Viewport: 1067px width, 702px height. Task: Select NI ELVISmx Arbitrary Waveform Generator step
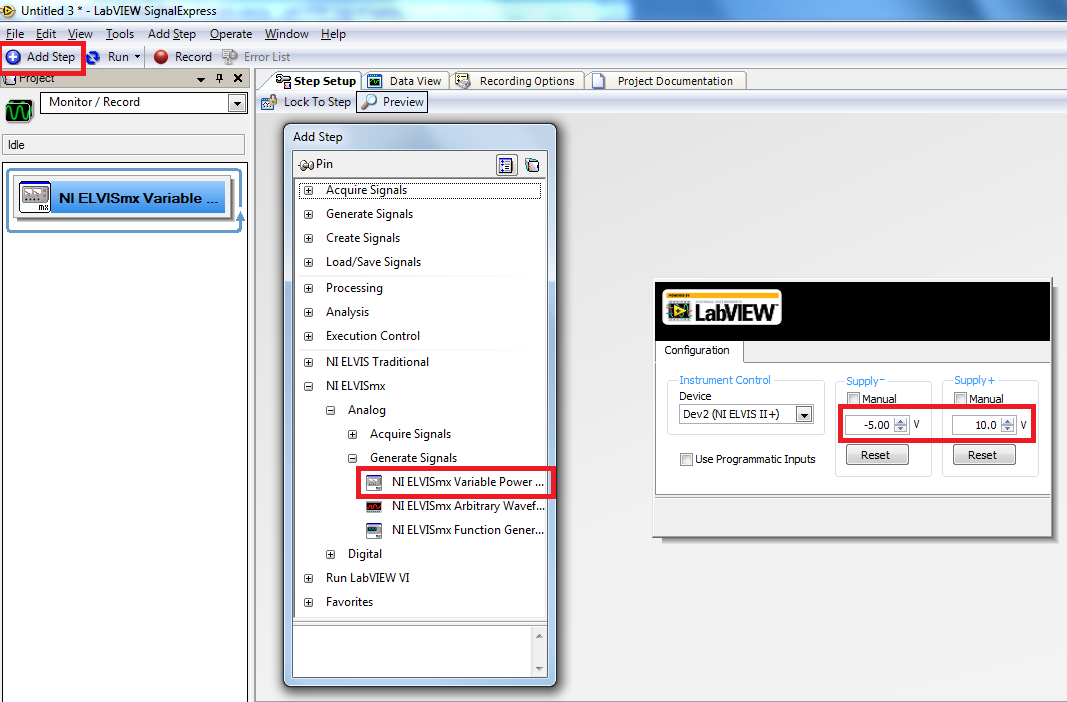(x=455, y=506)
